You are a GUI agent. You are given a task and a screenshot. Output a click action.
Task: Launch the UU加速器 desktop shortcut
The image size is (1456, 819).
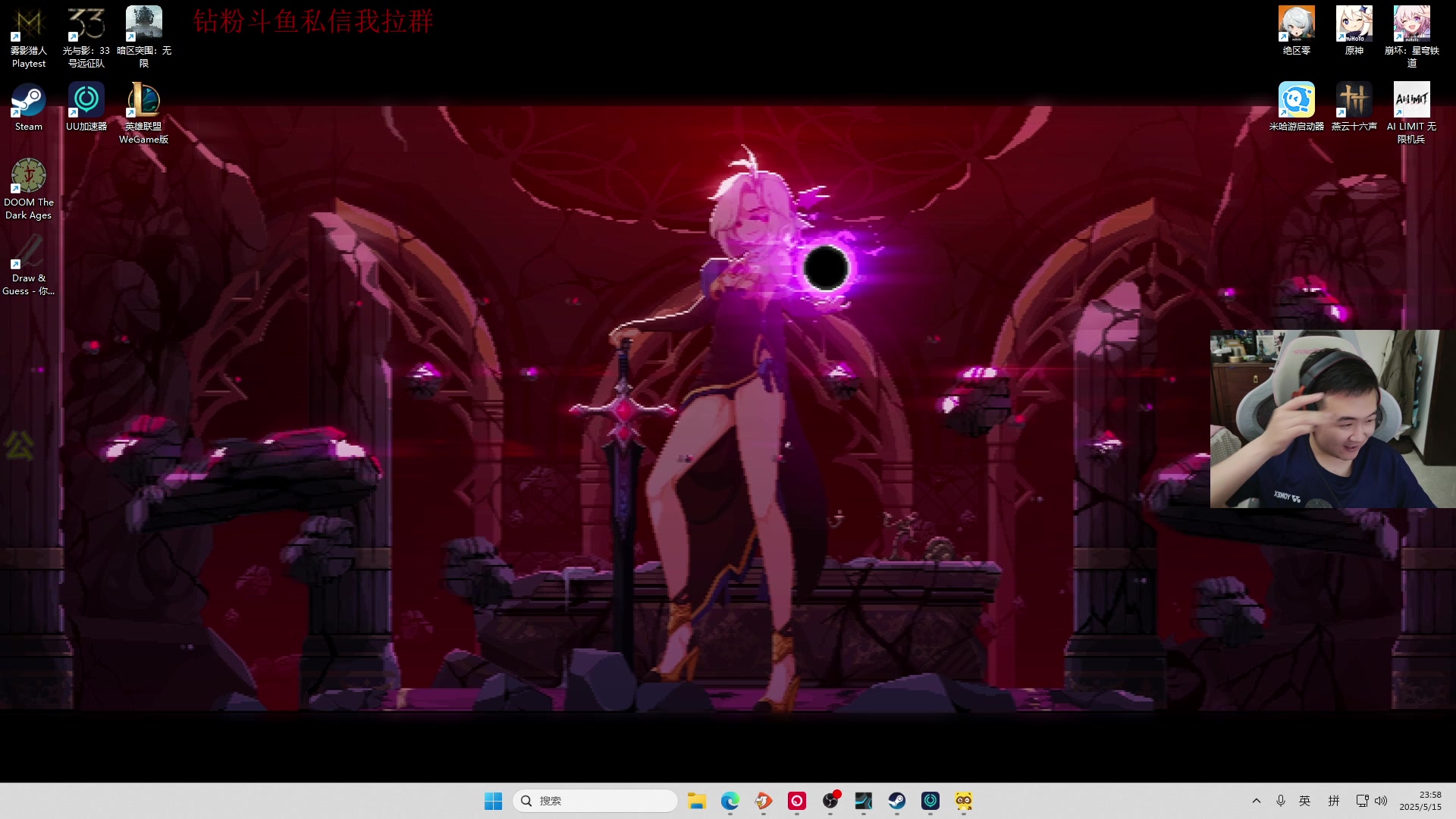[x=86, y=108]
